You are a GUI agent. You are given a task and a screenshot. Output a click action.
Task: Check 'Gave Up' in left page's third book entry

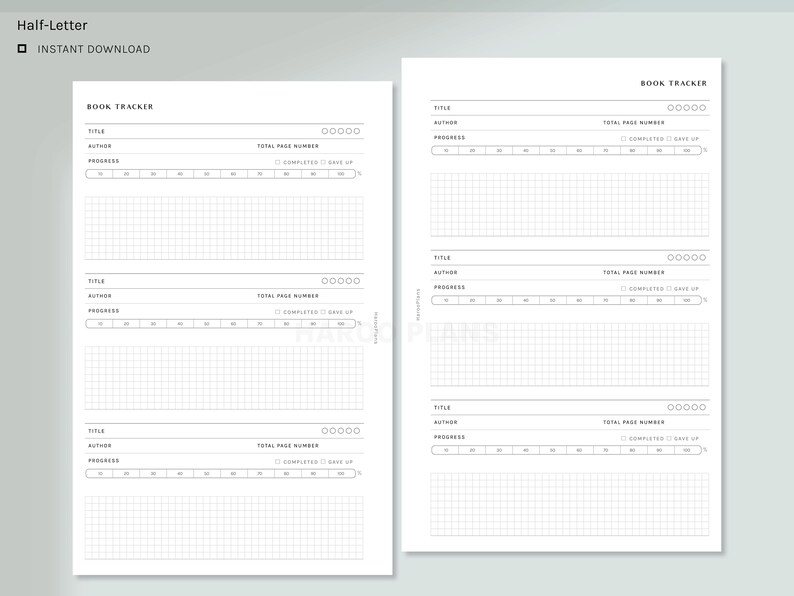[323, 462]
